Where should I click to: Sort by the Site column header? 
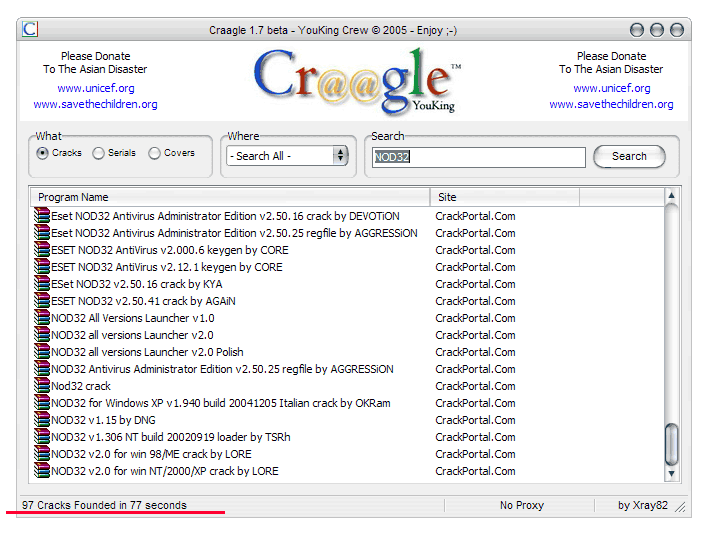coord(505,197)
